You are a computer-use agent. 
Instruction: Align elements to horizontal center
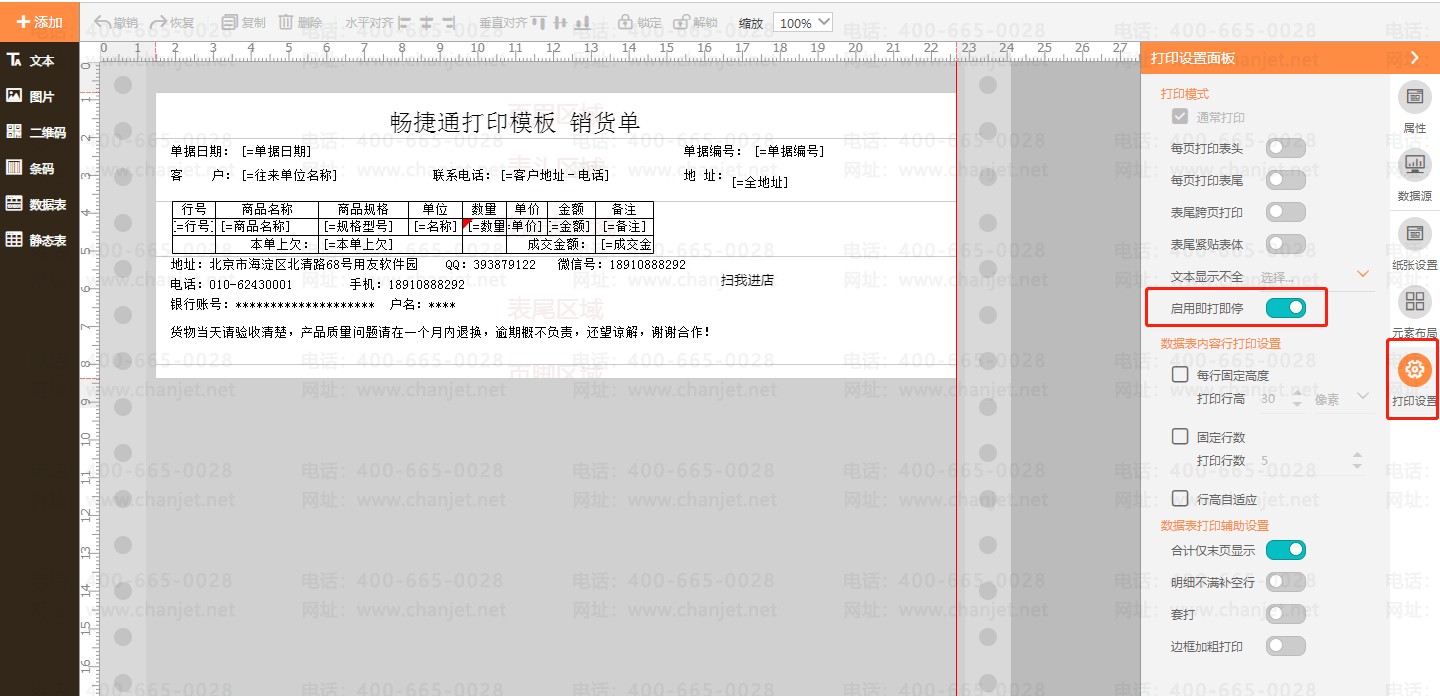426,22
